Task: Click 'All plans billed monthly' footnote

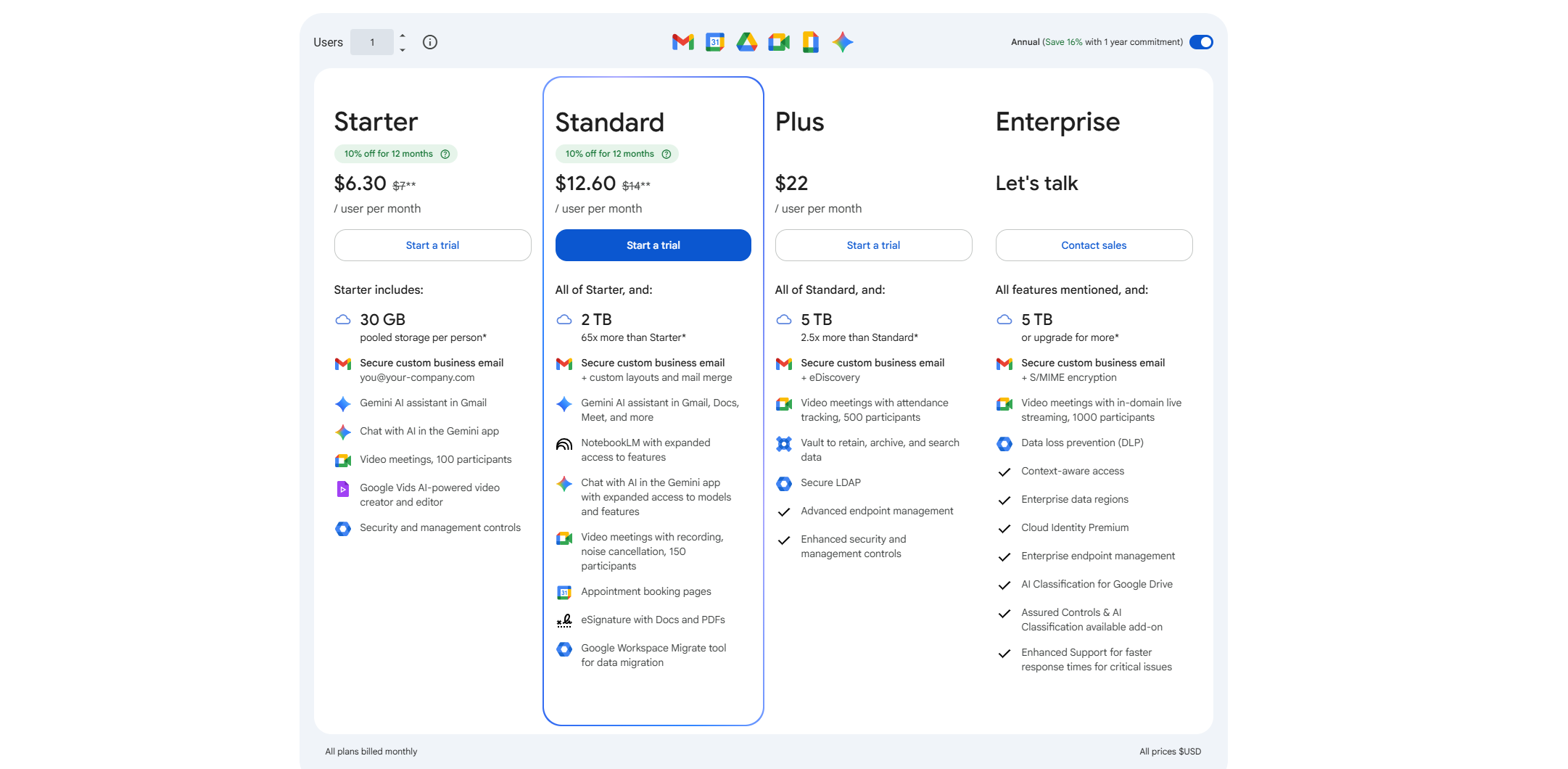Action: pos(371,752)
